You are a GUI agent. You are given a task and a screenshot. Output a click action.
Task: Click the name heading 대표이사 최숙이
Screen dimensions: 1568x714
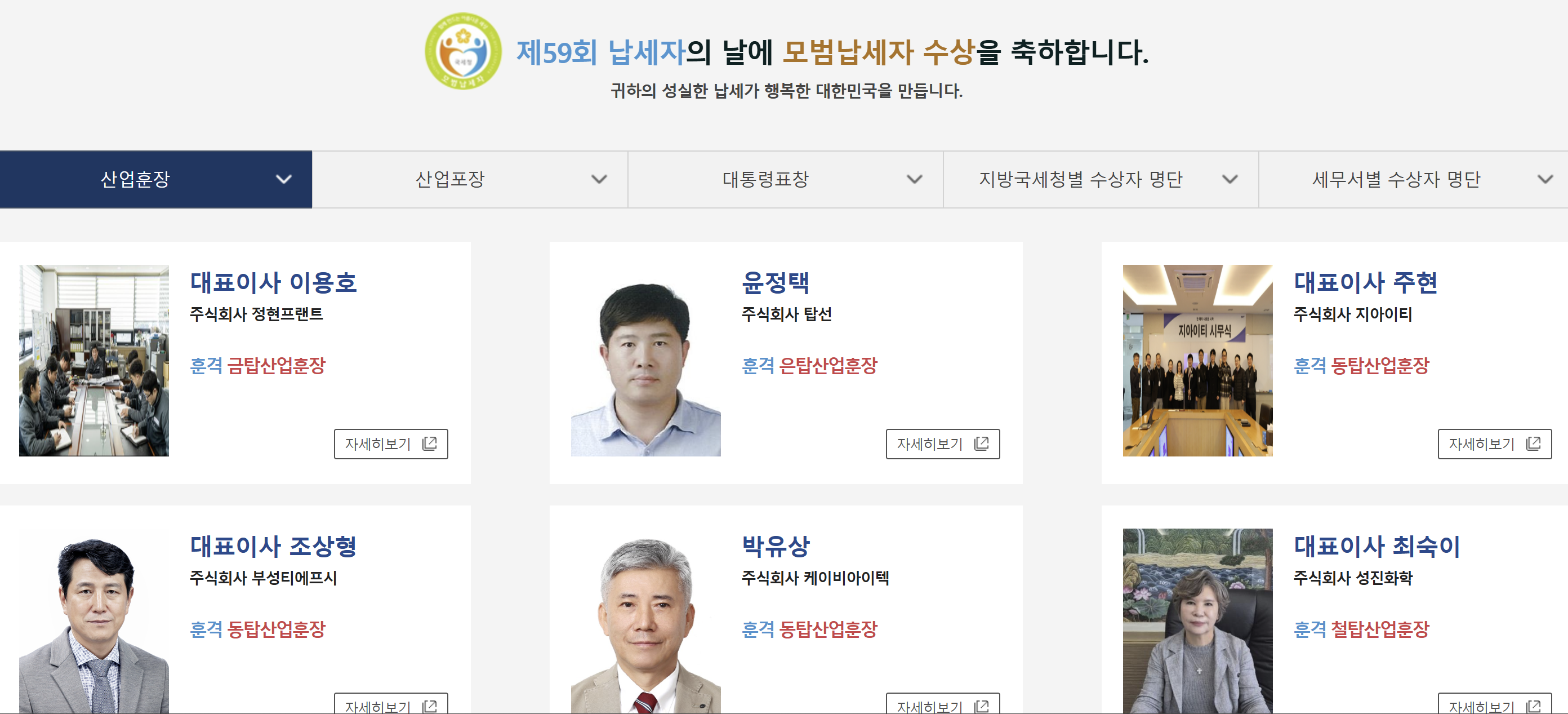[x=1377, y=546]
